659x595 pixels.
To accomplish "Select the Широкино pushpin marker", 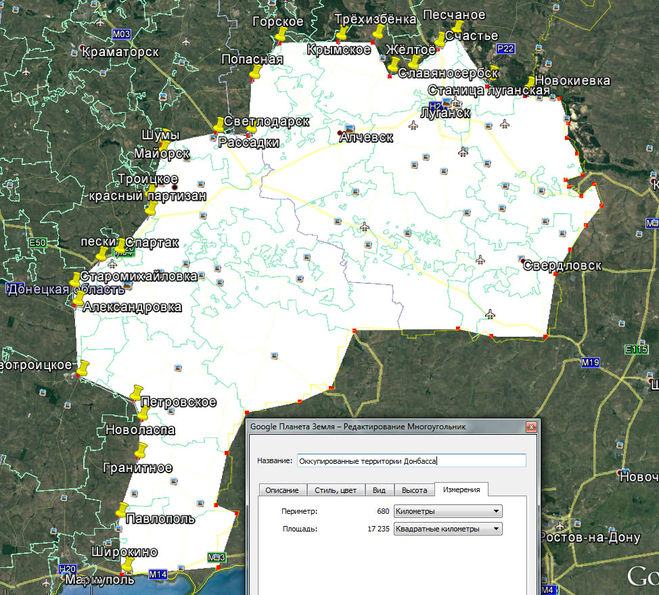I will coord(127,565).
